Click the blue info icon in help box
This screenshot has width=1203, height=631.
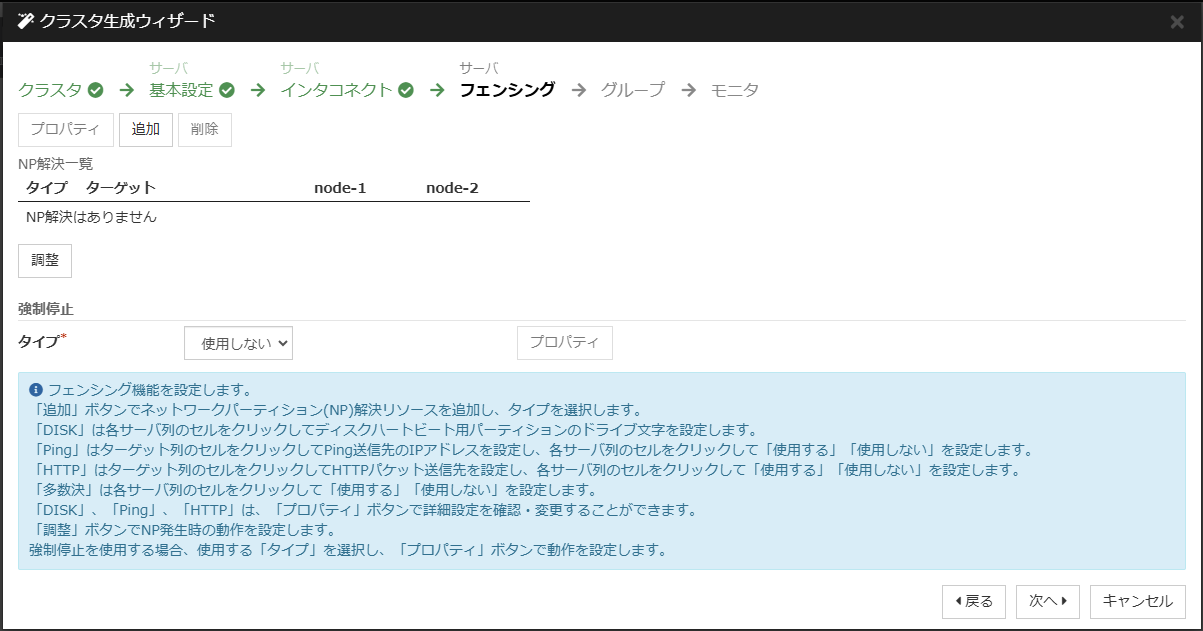pos(36,390)
